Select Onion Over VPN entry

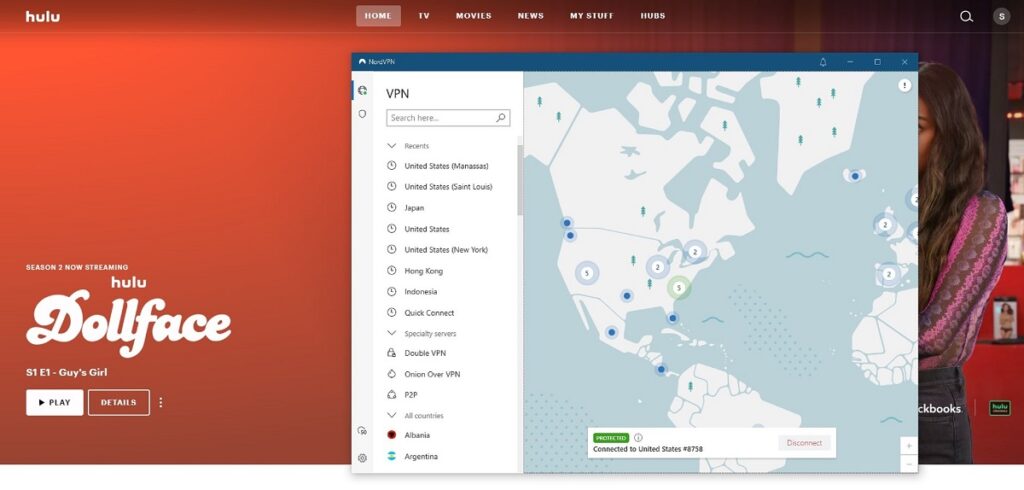432,374
